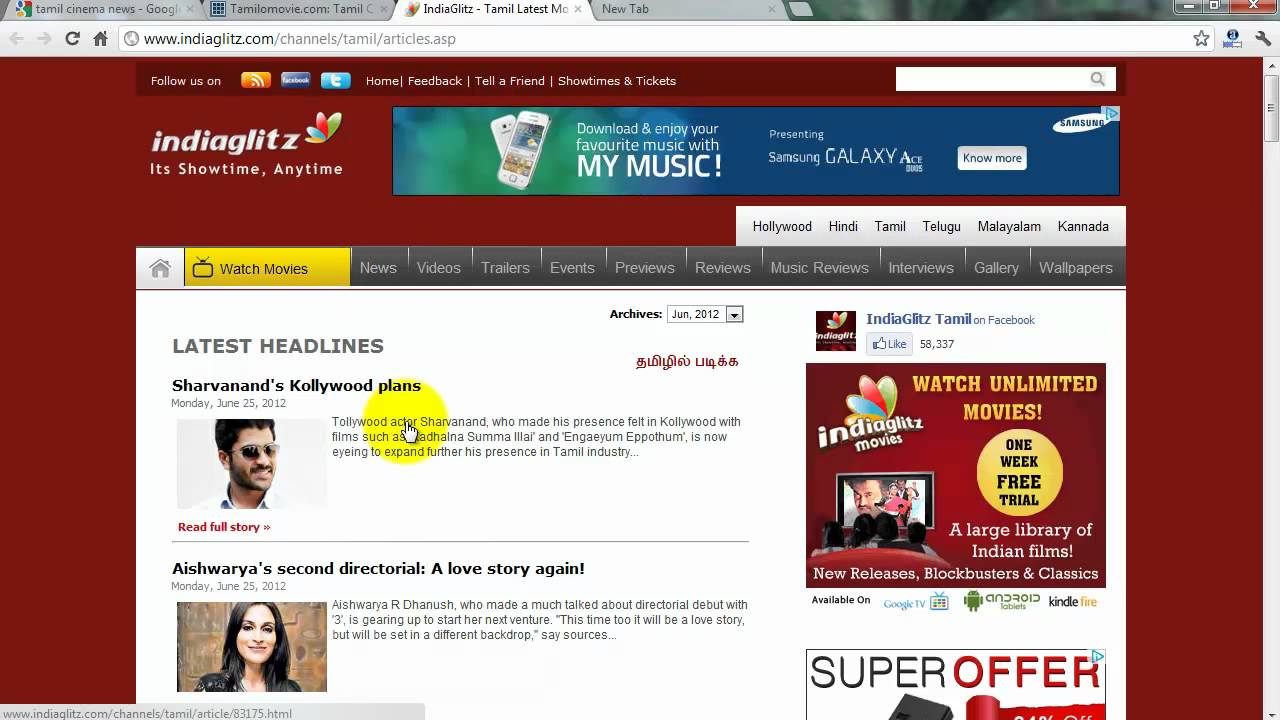Click the IndiaGlitz Tamil Facebook link
The image size is (1280, 720).
[918, 319]
